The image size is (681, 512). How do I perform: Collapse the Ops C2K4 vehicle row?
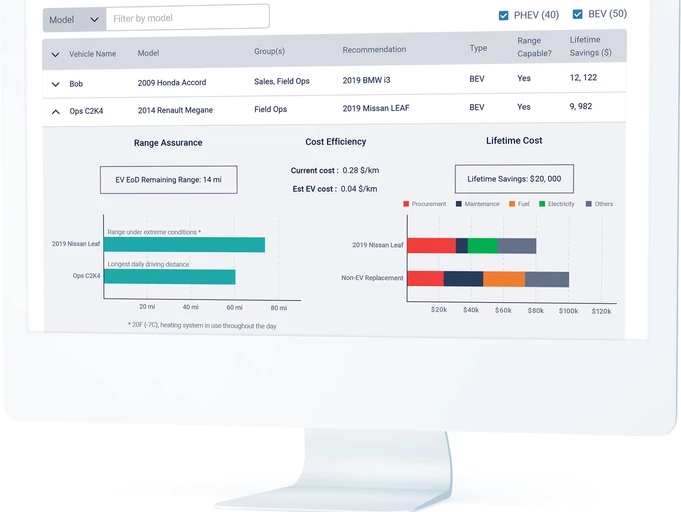pyautogui.click(x=55, y=112)
